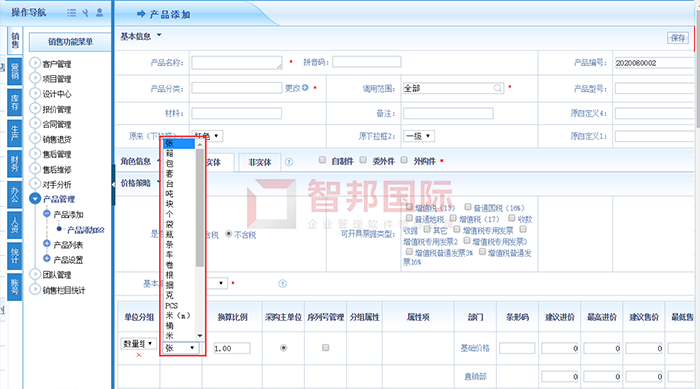Choose 吨 from unit list
The image size is (700, 389).
pyautogui.click(x=169, y=194)
